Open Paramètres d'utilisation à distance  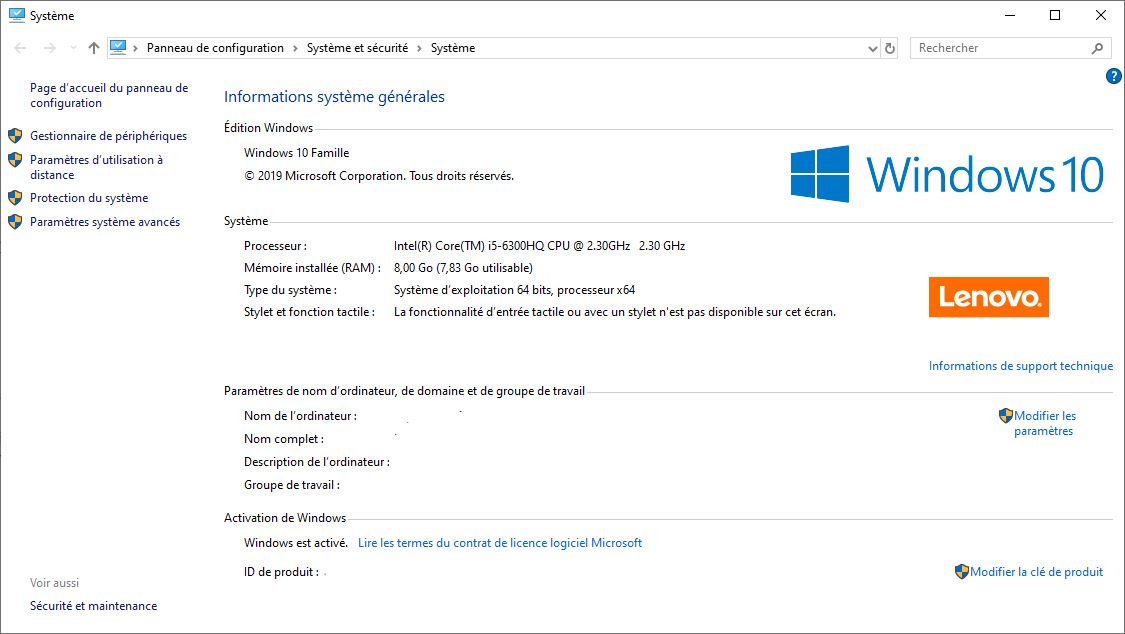[96, 167]
